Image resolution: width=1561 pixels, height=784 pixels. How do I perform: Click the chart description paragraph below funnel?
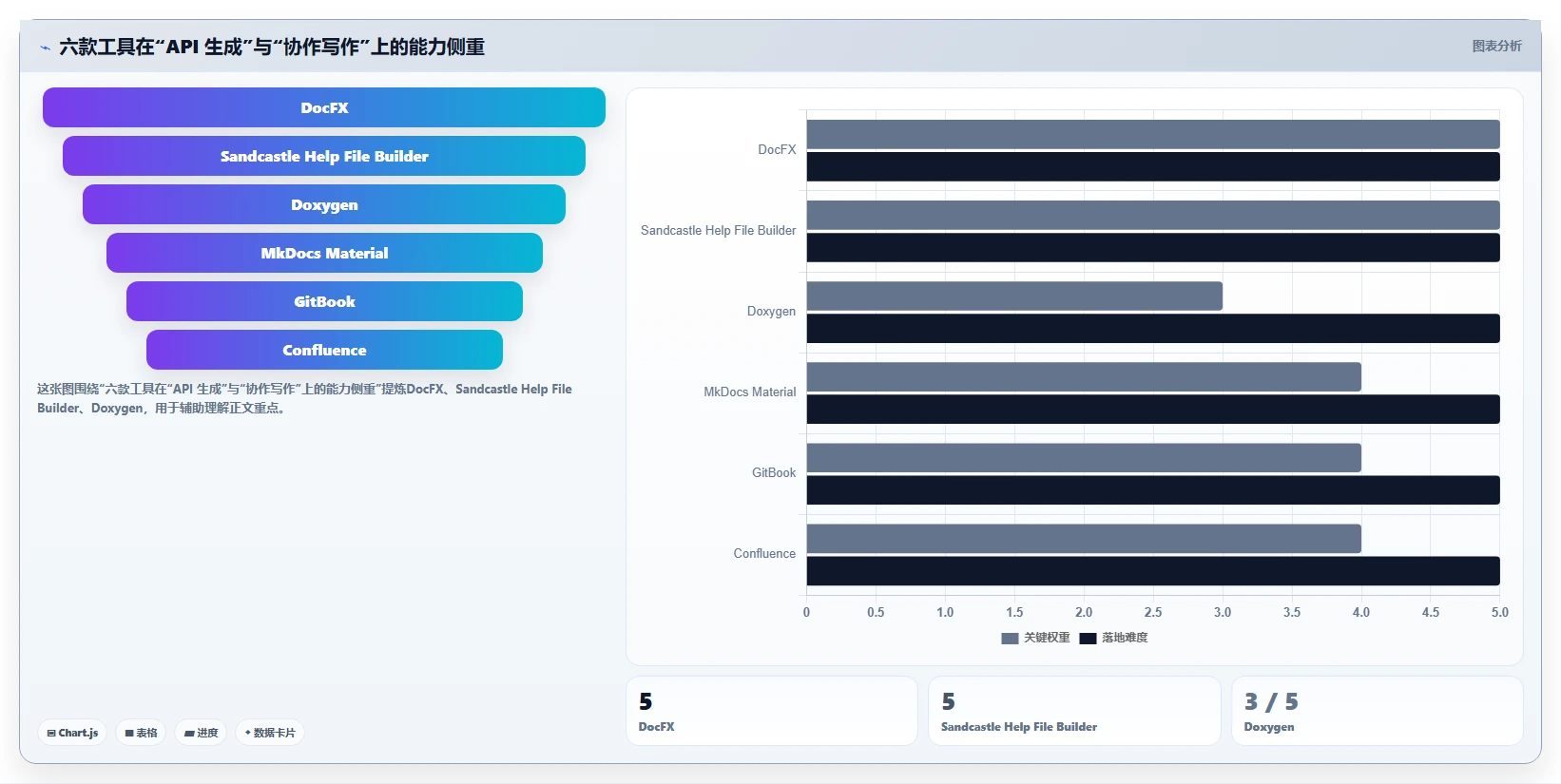(304, 398)
